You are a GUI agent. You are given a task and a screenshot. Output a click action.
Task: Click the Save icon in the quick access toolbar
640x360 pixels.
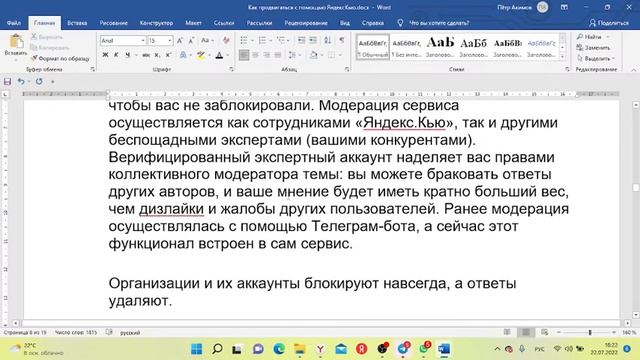(7, 82)
